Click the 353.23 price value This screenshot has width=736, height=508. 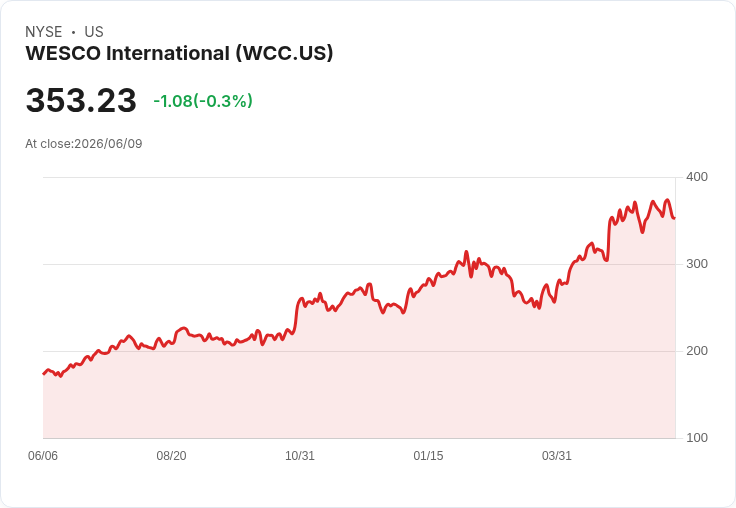coord(81,100)
